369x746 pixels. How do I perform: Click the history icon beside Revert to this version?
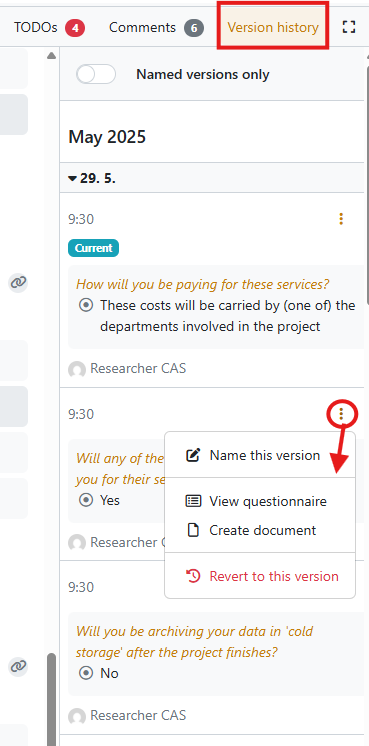pos(193,576)
